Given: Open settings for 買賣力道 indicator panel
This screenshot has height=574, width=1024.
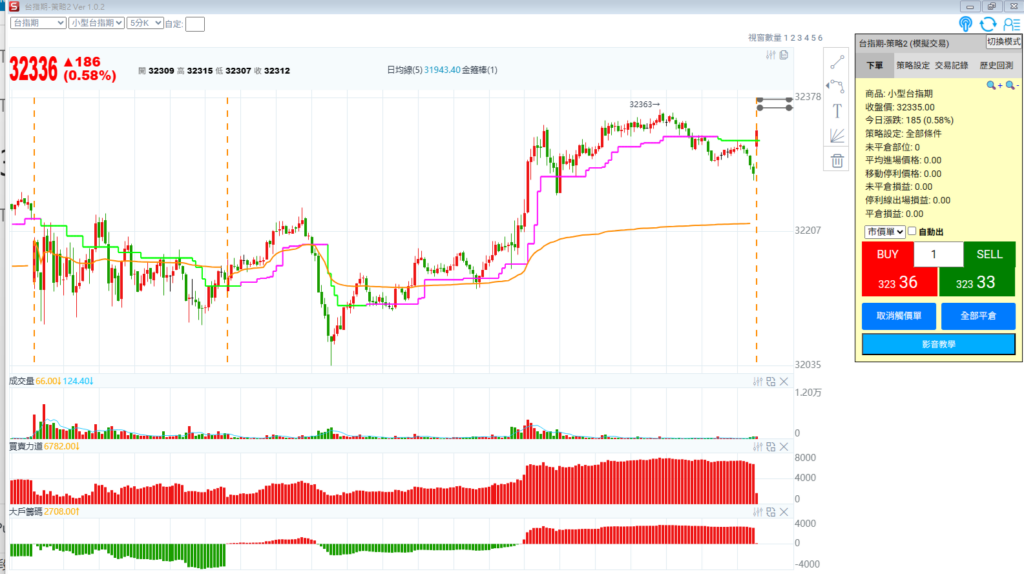Looking at the screenshot, I should pyautogui.click(x=758, y=446).
